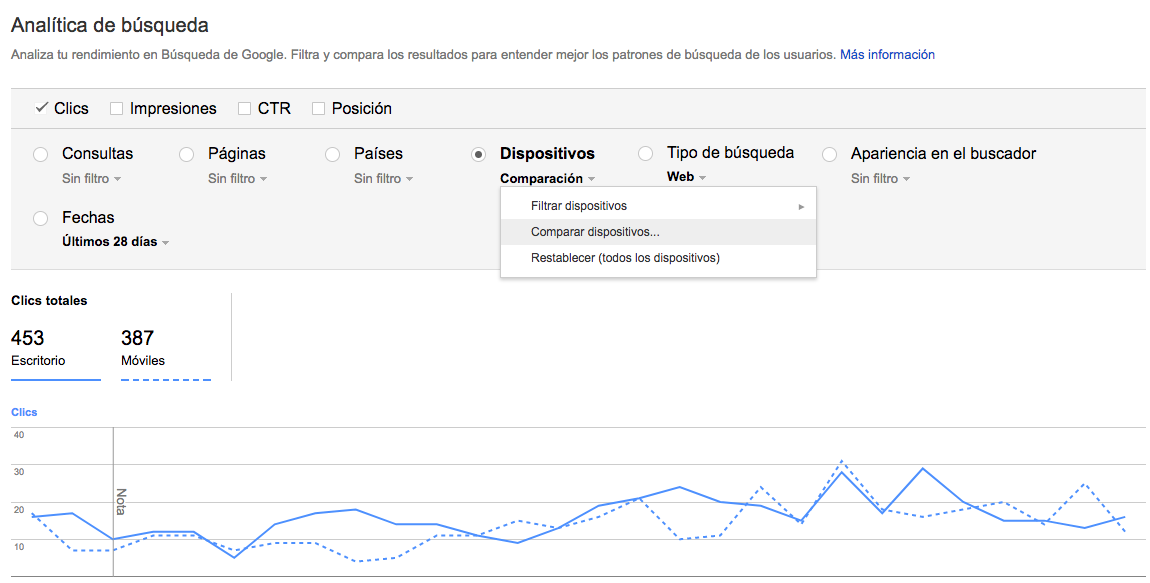Uncheck the Clics metric
1150x583 pixels.
point(43,107)
